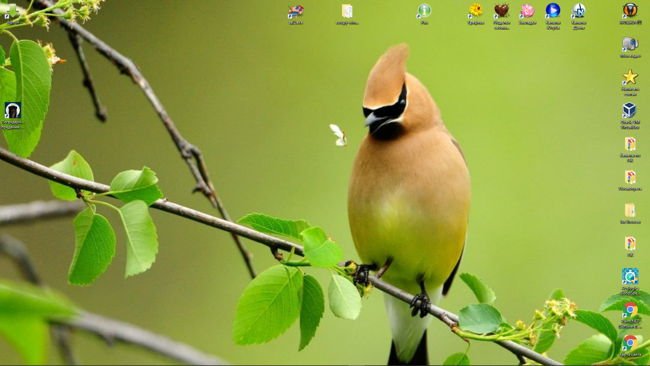Select the colorful flag shortcut in top row
Screen dimensions: 650x366
tap(296, 12)
